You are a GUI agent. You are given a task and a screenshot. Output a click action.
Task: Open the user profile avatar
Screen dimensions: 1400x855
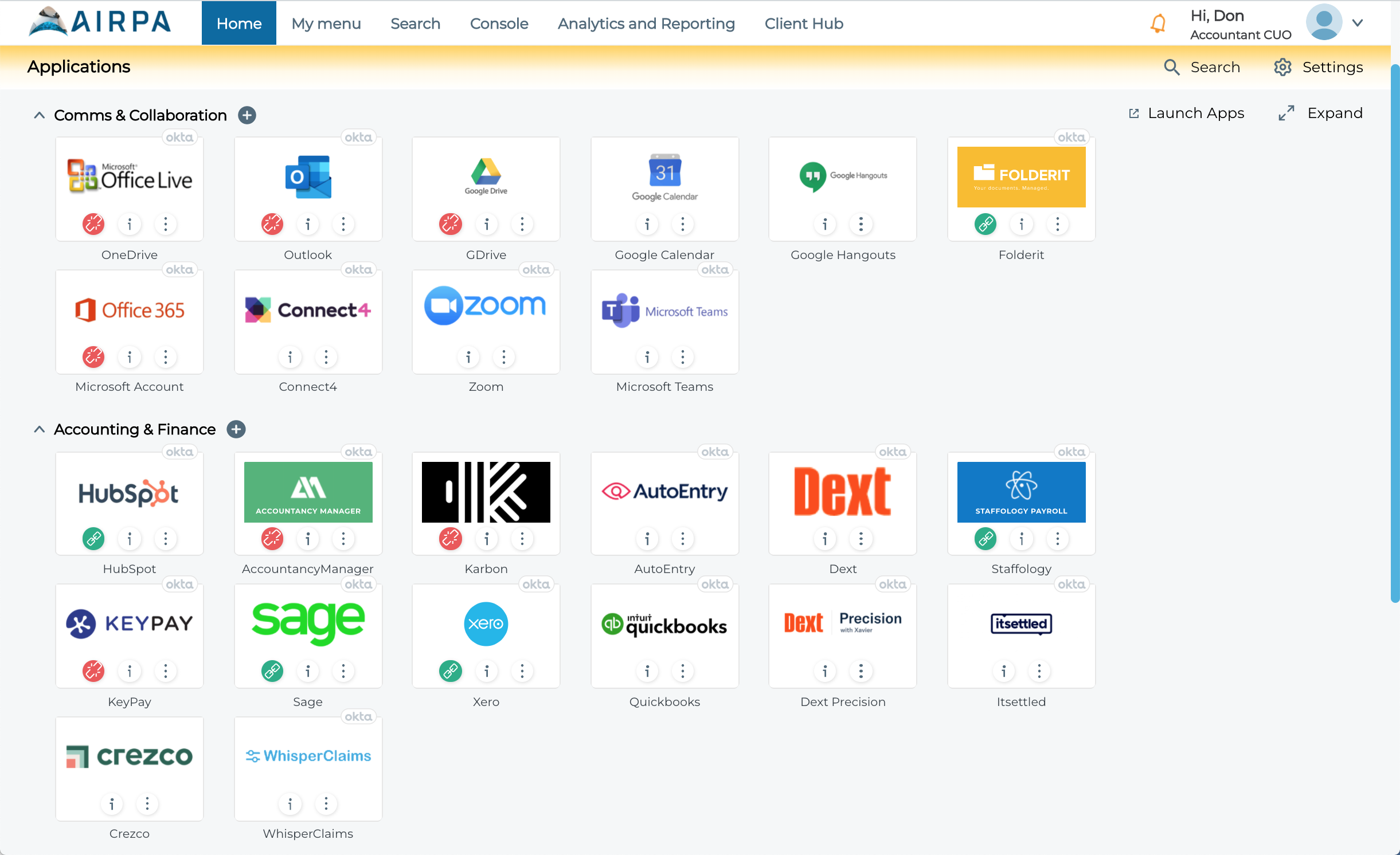tap(1324, 22)
